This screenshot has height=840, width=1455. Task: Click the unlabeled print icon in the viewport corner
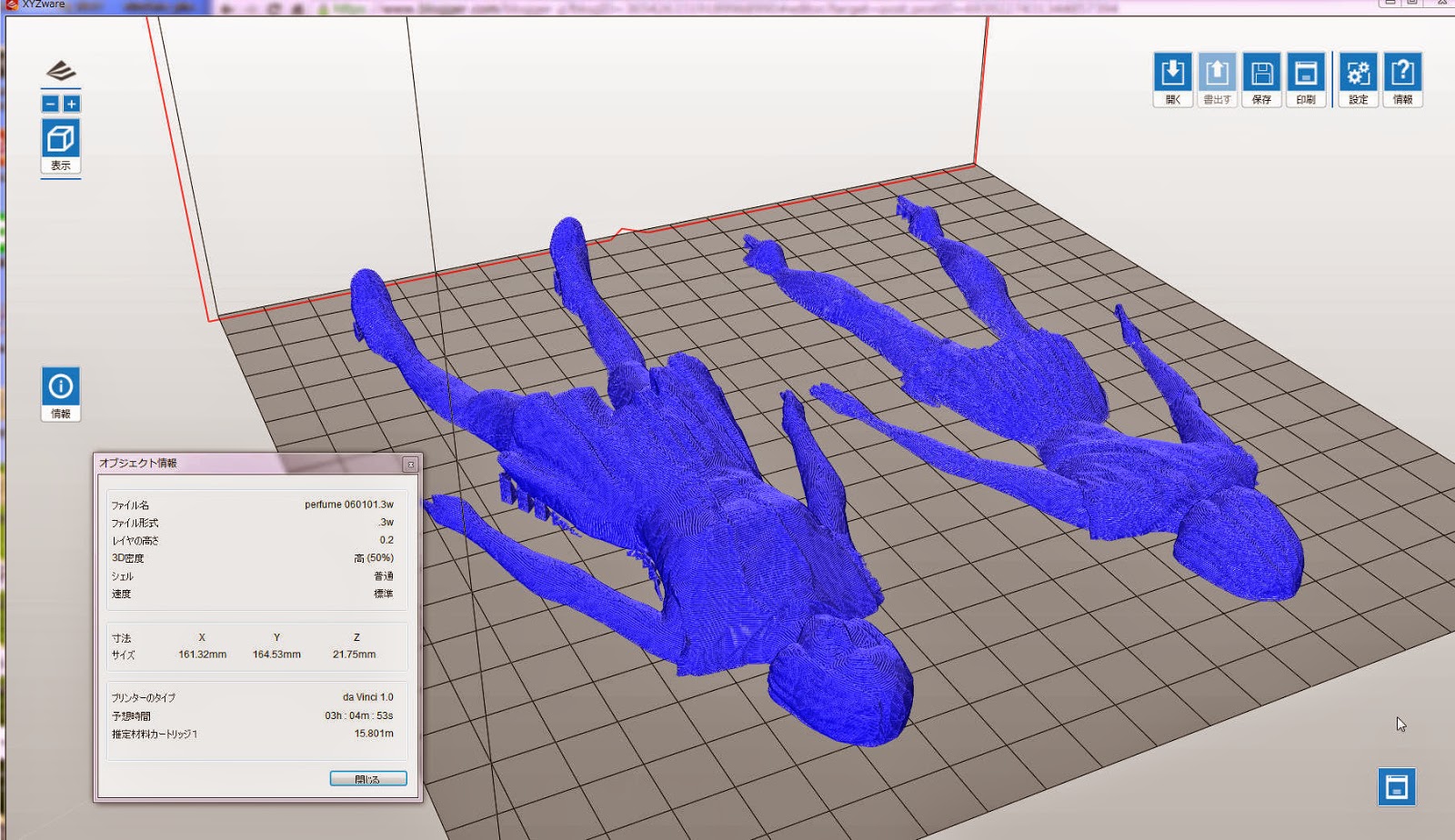(x=1397, y=786)
